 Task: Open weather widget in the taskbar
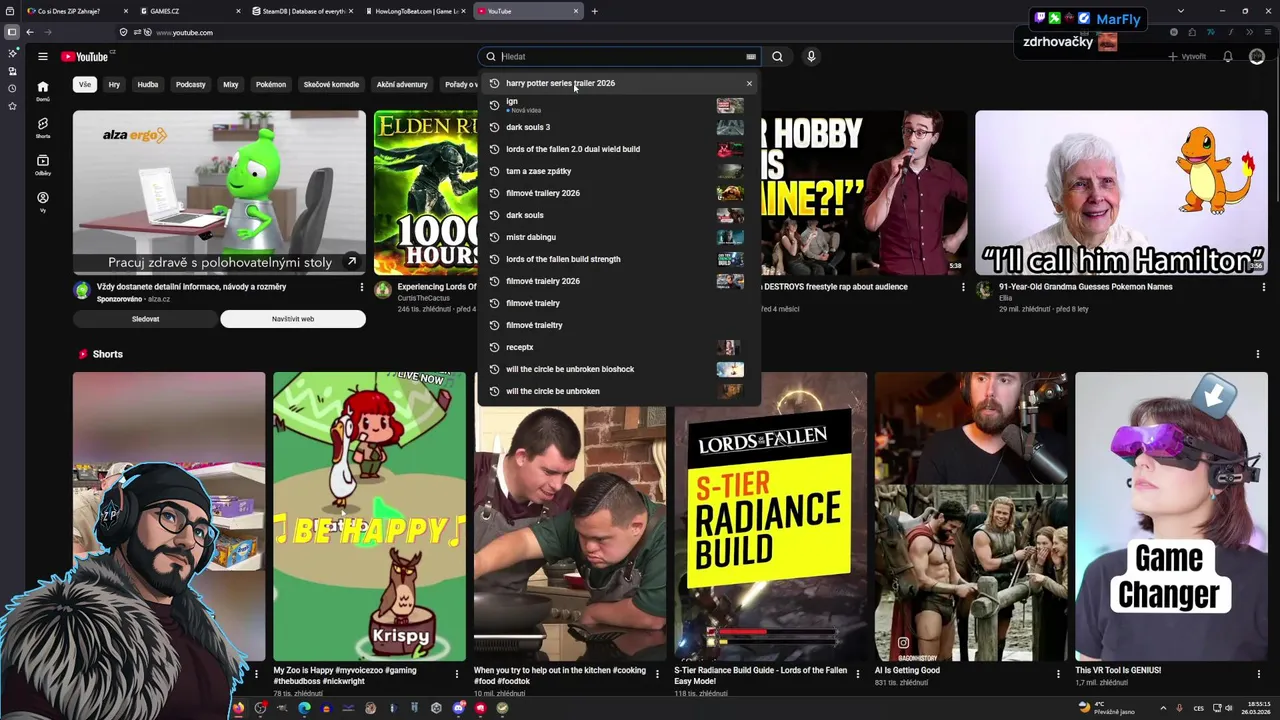(x=1106, y=708)
